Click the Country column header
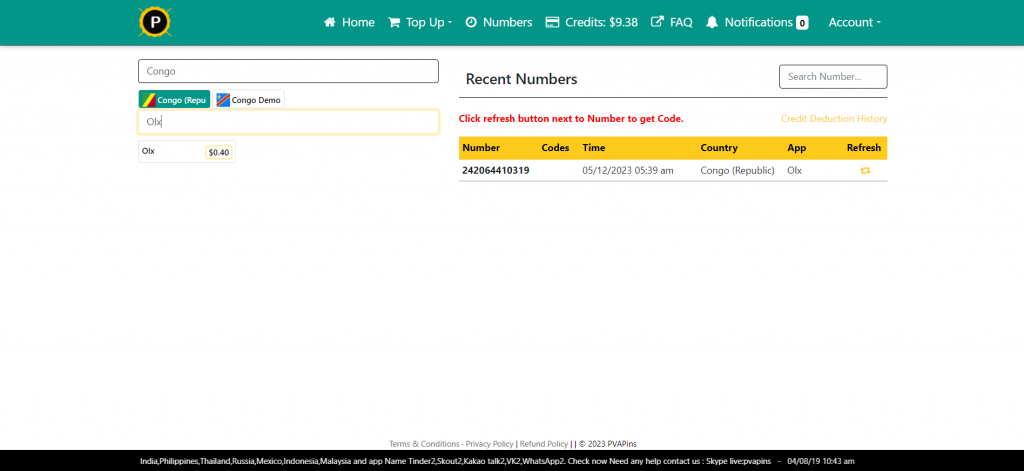Image resolution: width=1024 pixels, height=471 pixels. [x=719, y=148]
